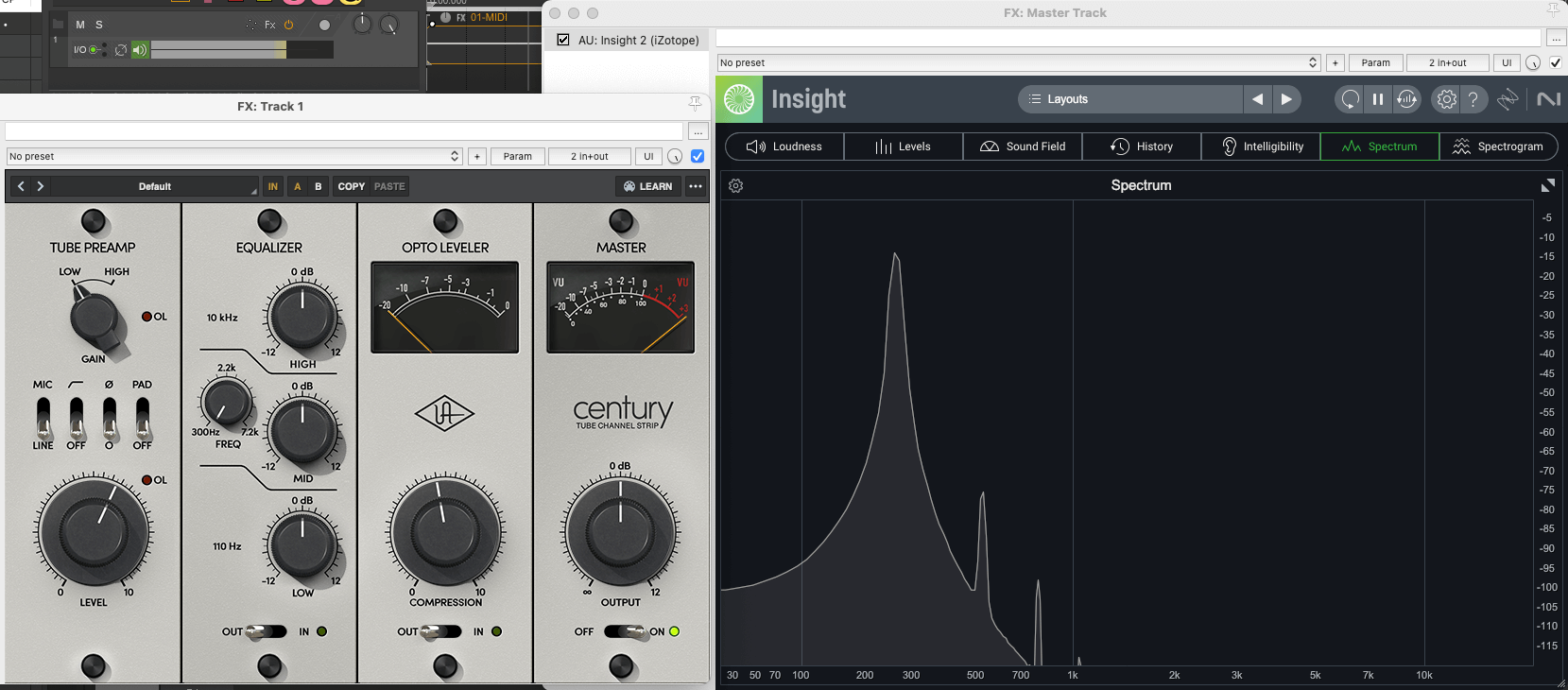Open the Track 1 preset dropdown
1568x690 pixels.
[x=233, y=156]
